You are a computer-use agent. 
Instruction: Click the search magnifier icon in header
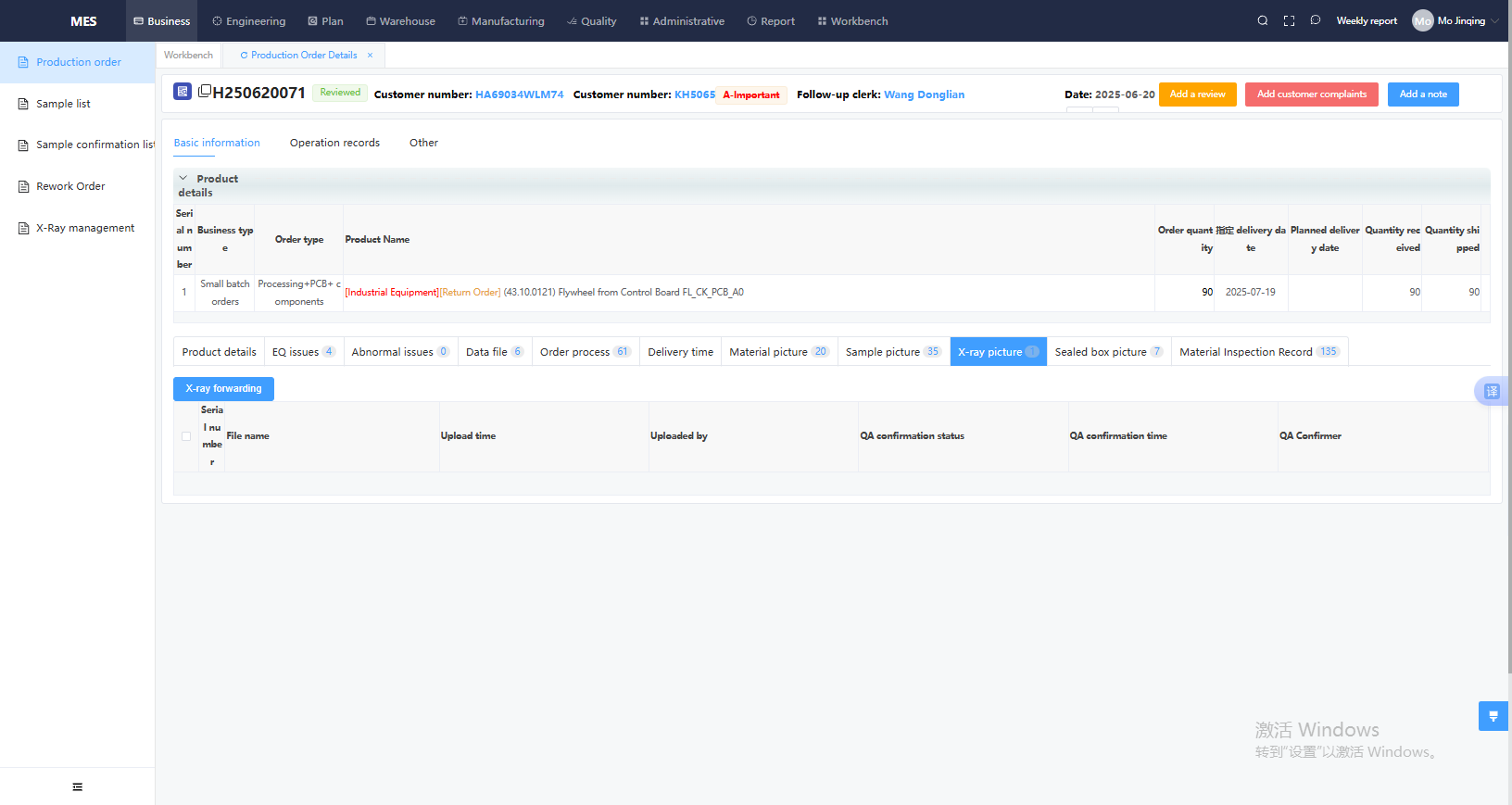(1262, 20)
